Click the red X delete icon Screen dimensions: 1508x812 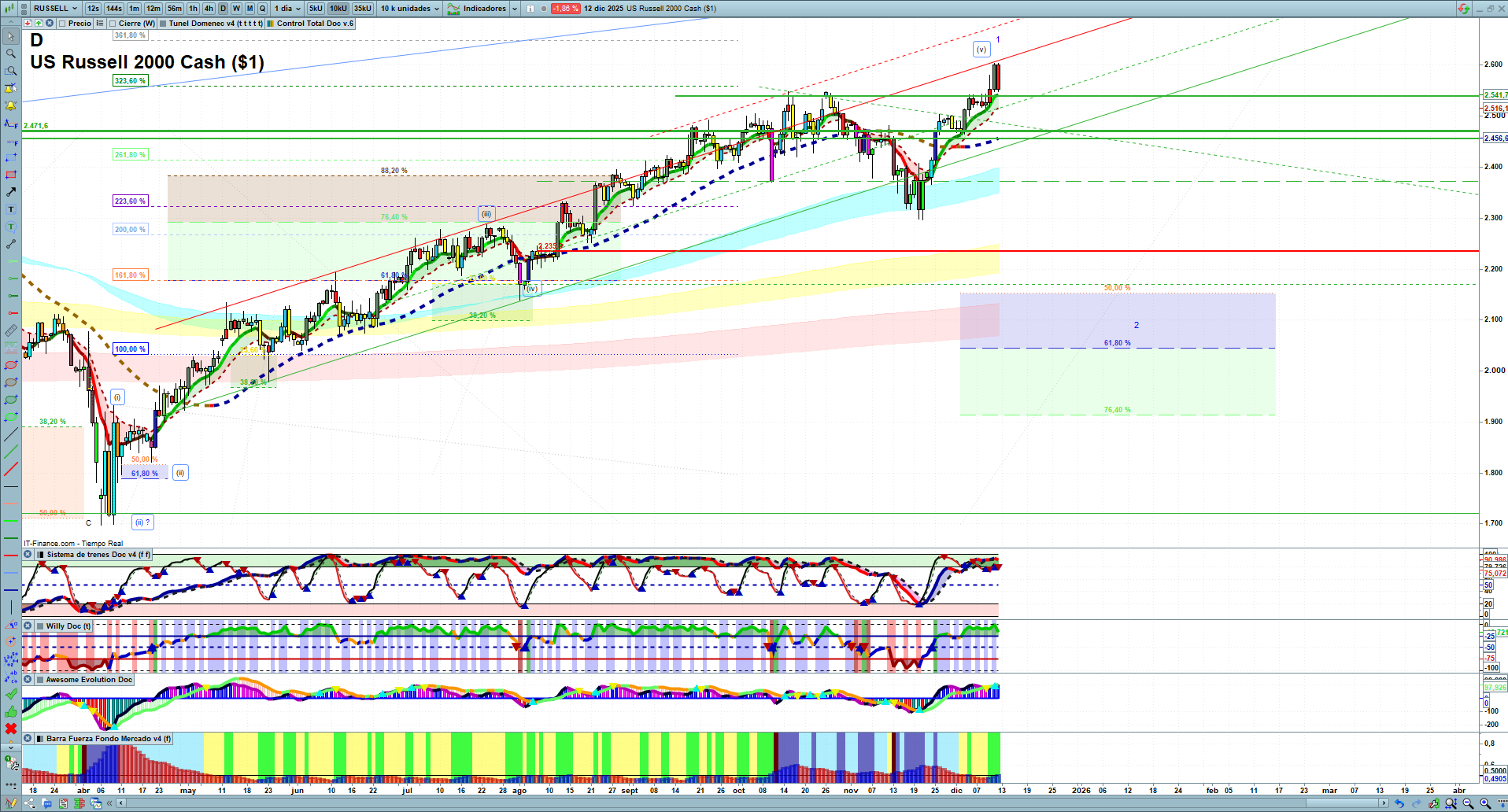(x=11, y=729)
